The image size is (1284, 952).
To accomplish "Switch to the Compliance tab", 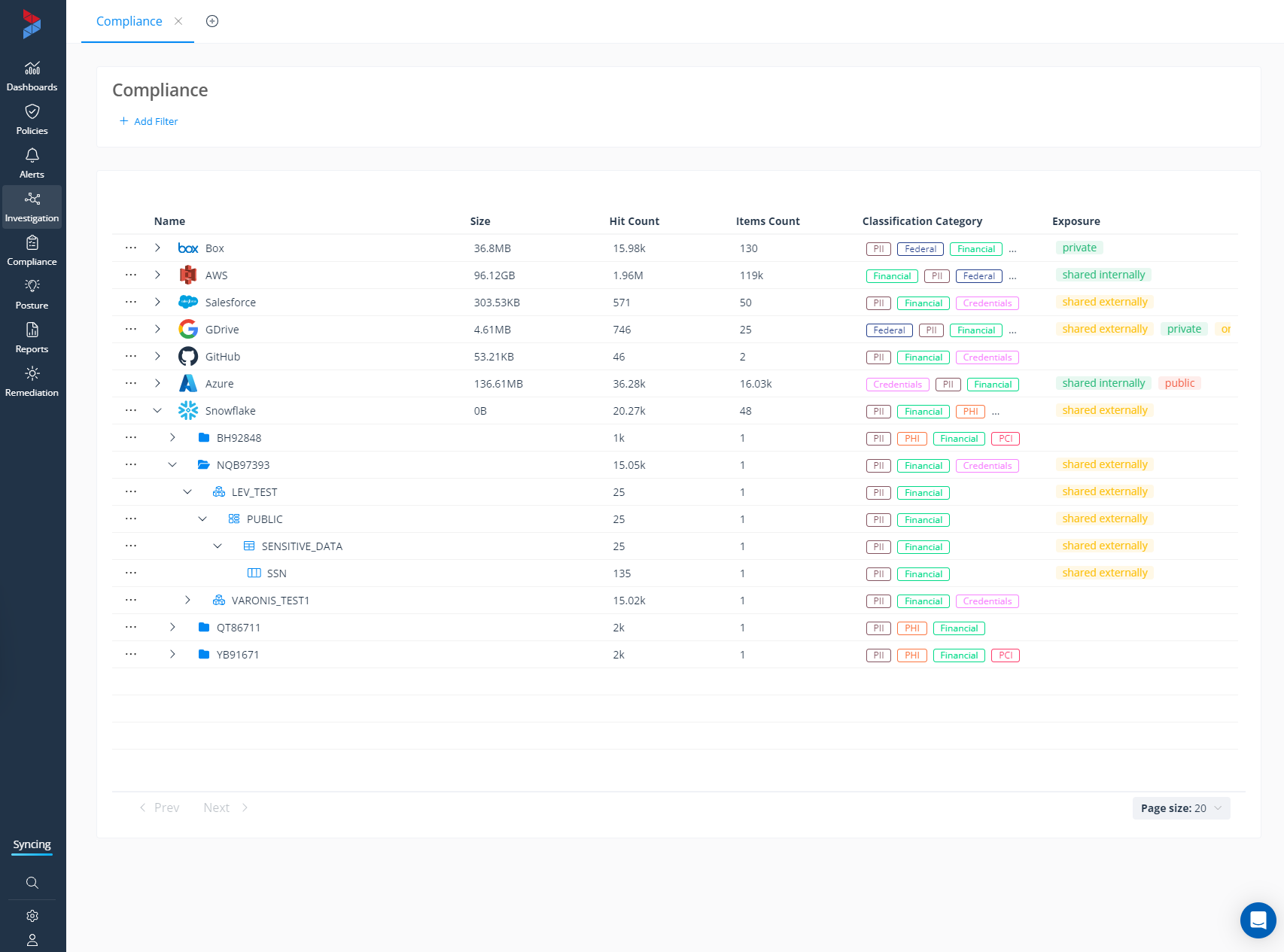I will coord(129,21).
